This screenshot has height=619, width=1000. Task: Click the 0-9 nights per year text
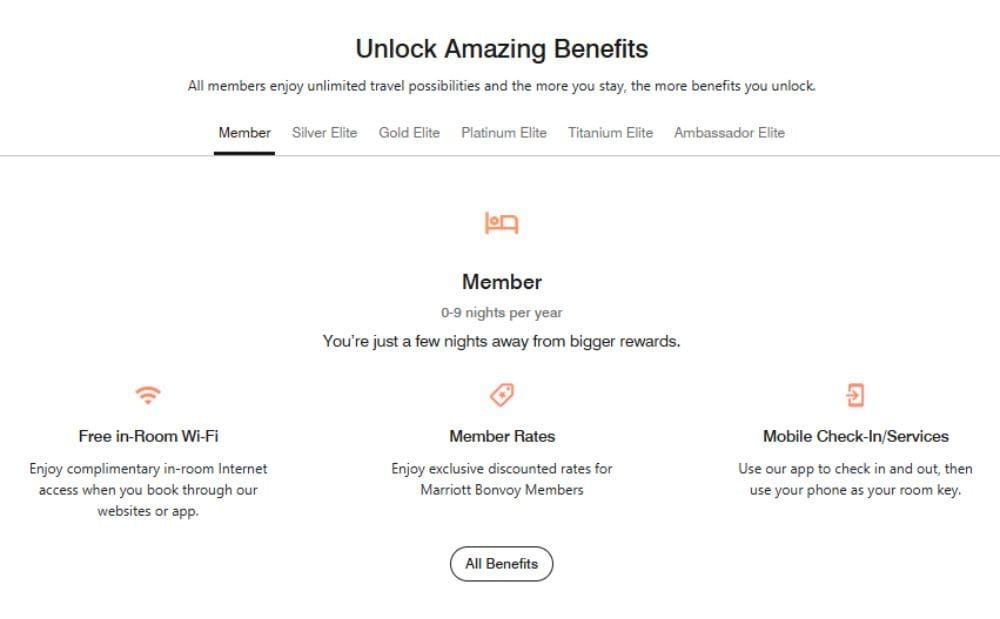(x=501, y=312)
